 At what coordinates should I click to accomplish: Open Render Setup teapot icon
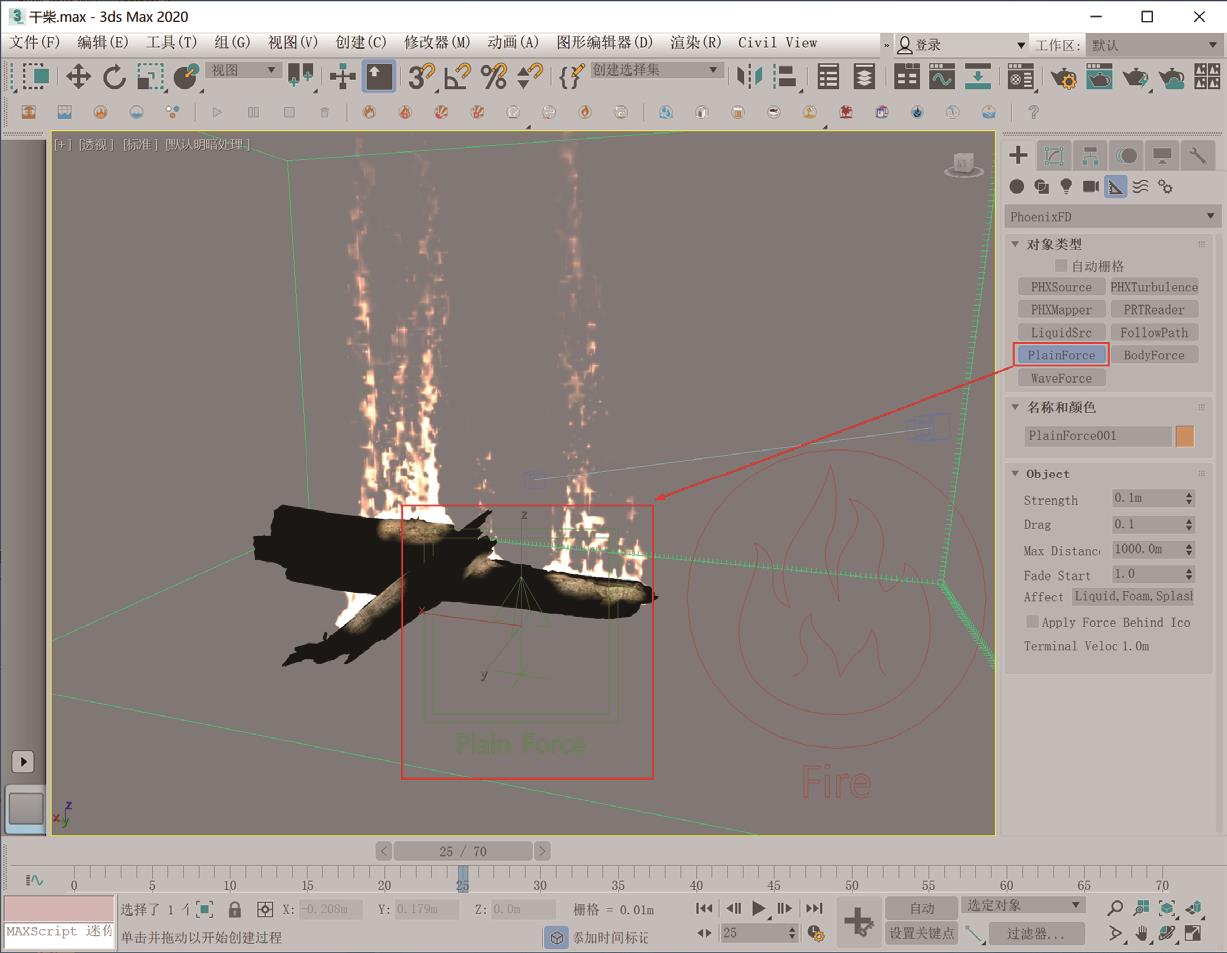coord(1063,77)
